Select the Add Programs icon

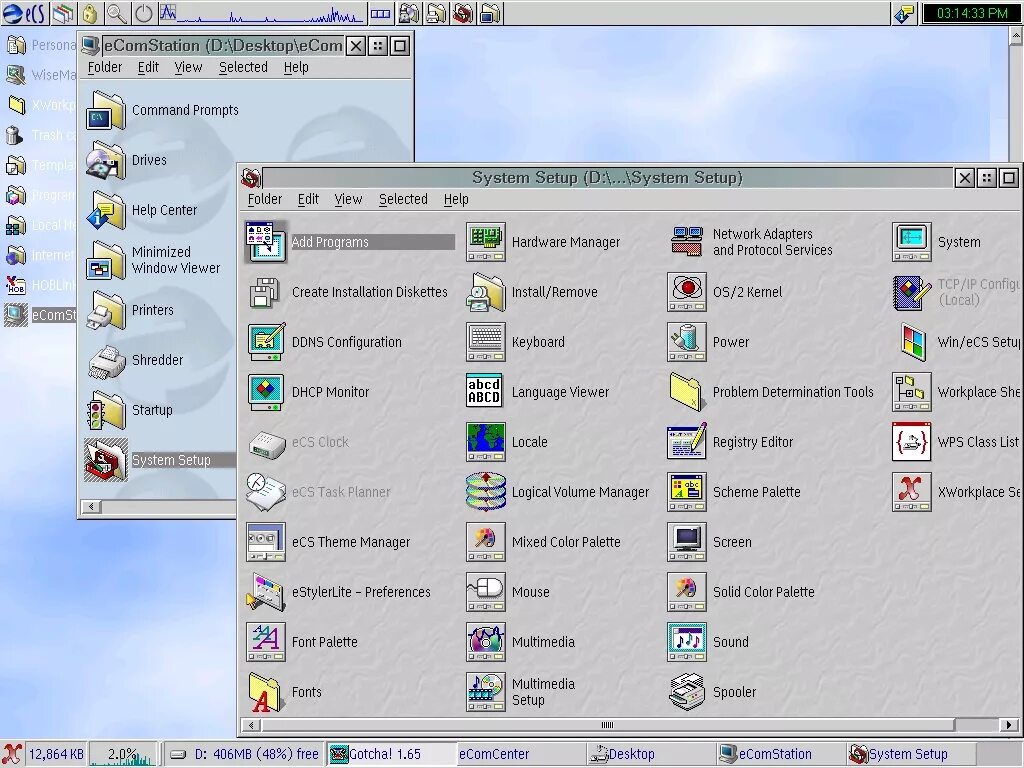(x=265, y=242)
